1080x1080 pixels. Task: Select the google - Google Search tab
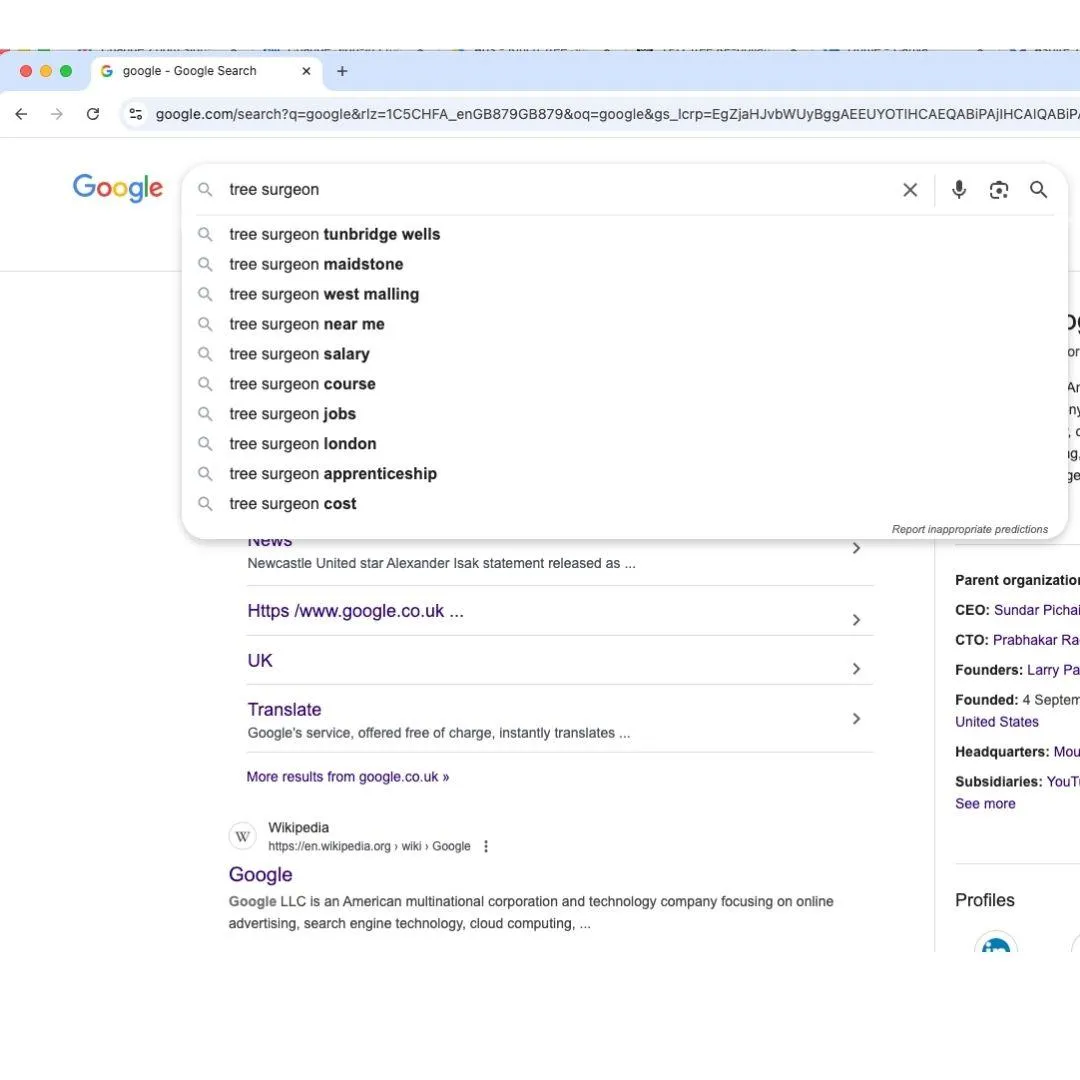pyautogui.click(x=206, y=71)
